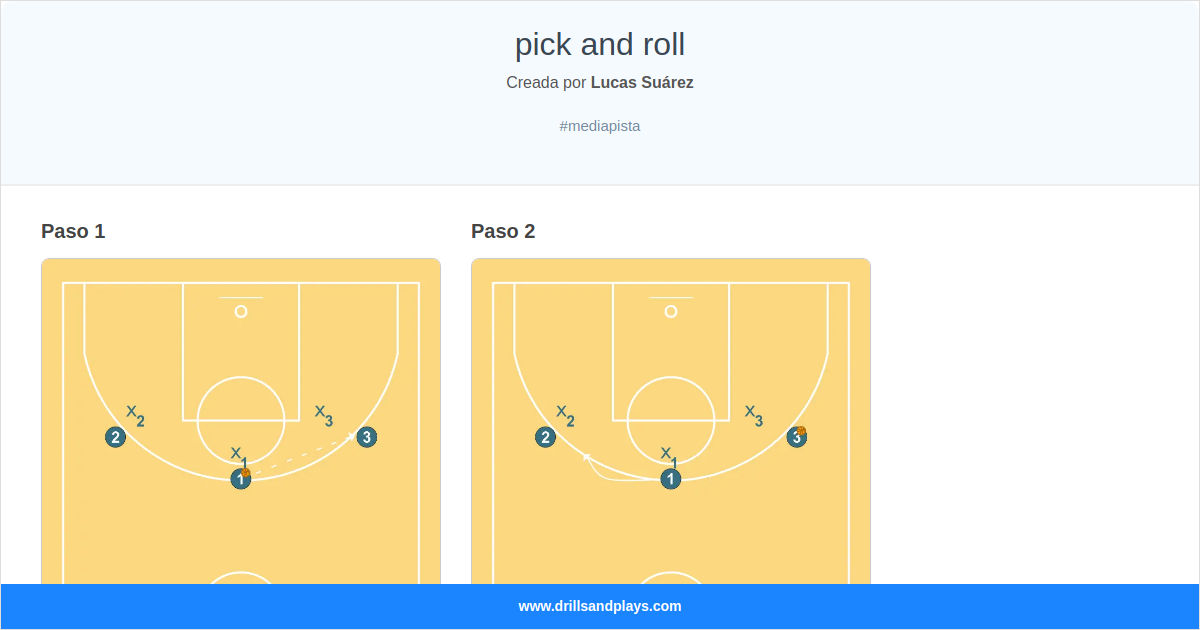
Task: Select player 1 in the Paso 2 court
Action: (670, 479)
